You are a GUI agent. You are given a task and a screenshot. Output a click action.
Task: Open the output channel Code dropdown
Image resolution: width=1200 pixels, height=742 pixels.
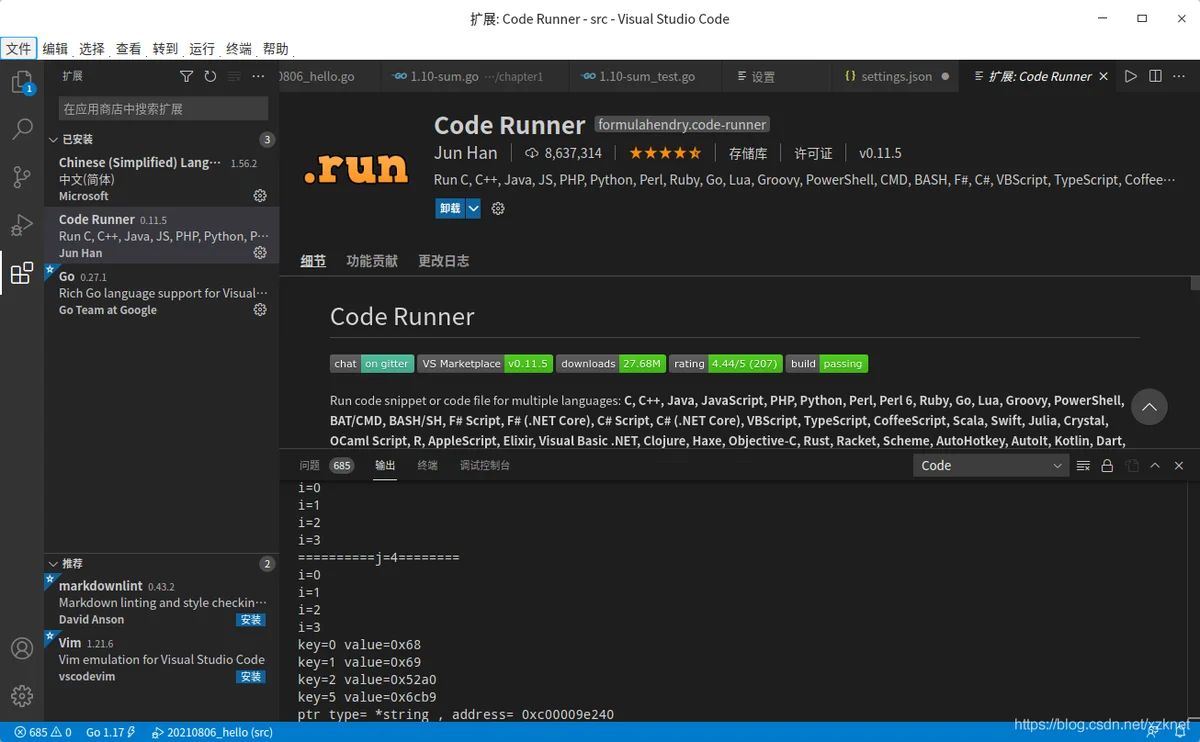tap(990, 465)
